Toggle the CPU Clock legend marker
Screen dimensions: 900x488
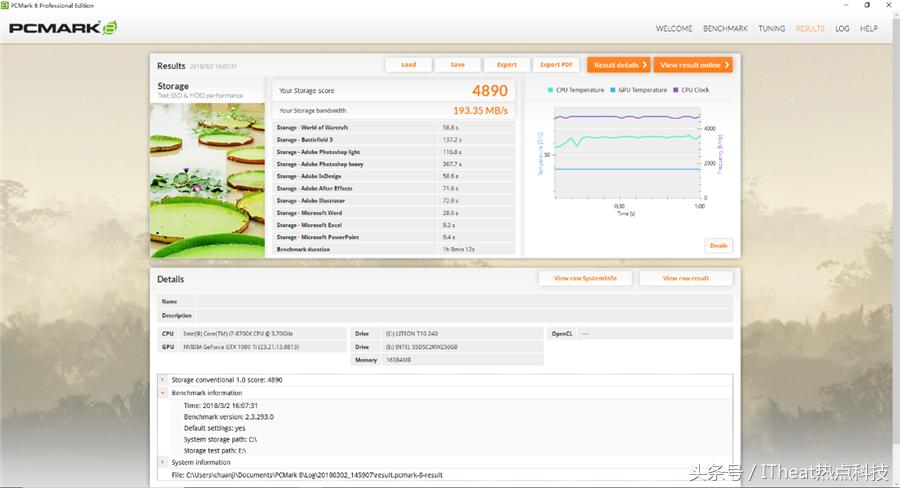coord(676,90)
